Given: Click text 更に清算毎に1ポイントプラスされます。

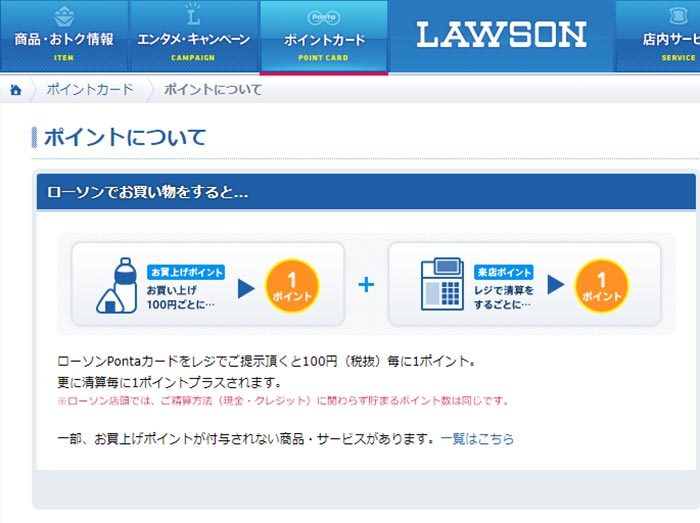Looking at the screenshot, I should pos(170,382).
